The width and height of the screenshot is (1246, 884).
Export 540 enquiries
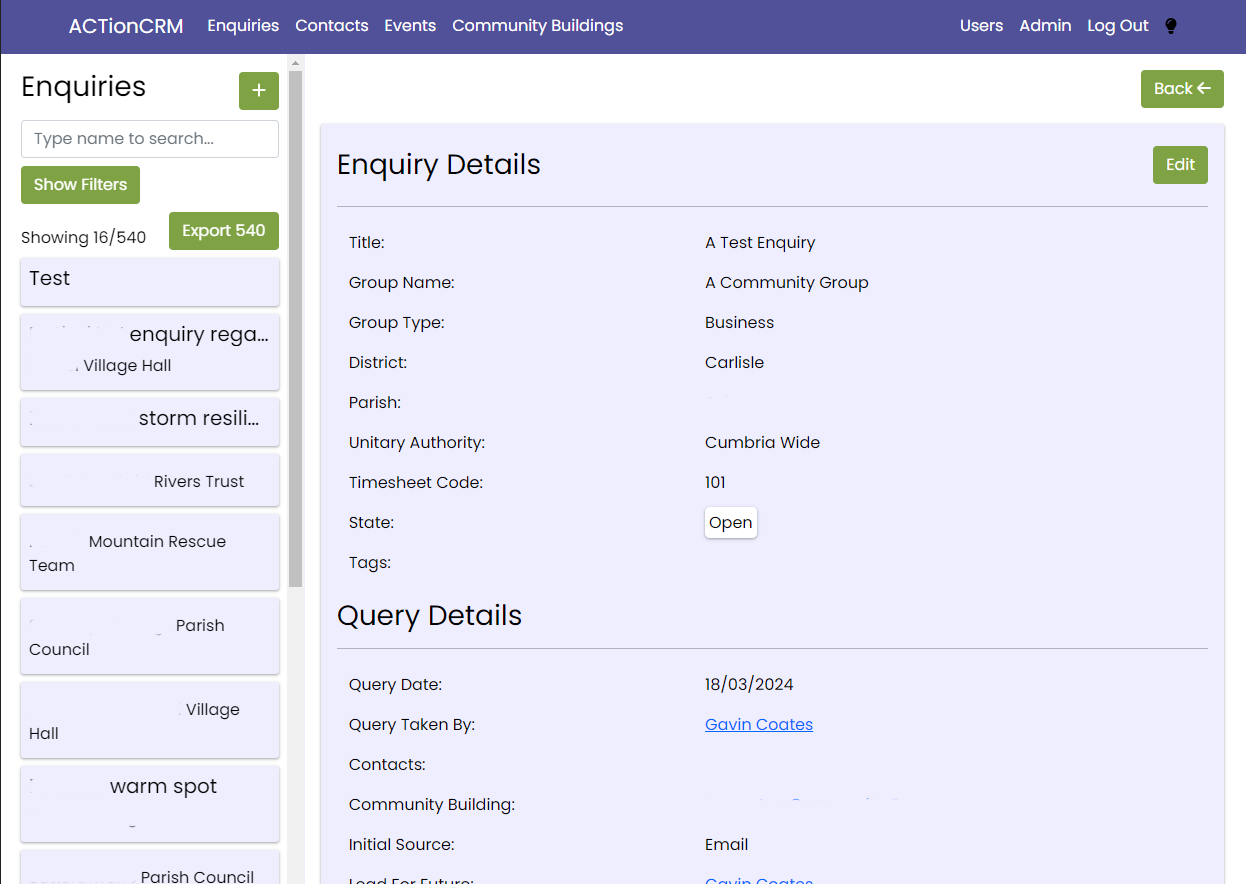coord(223,231)
